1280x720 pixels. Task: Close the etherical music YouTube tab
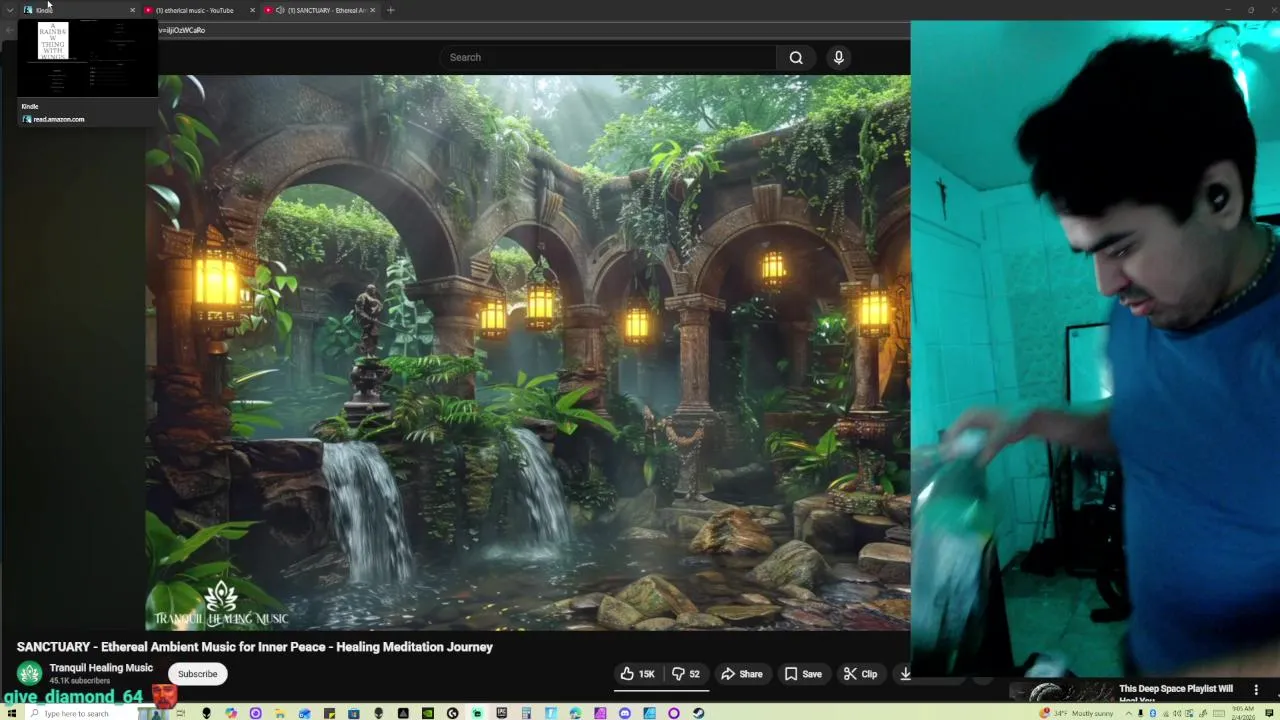[x=252, y=10]
